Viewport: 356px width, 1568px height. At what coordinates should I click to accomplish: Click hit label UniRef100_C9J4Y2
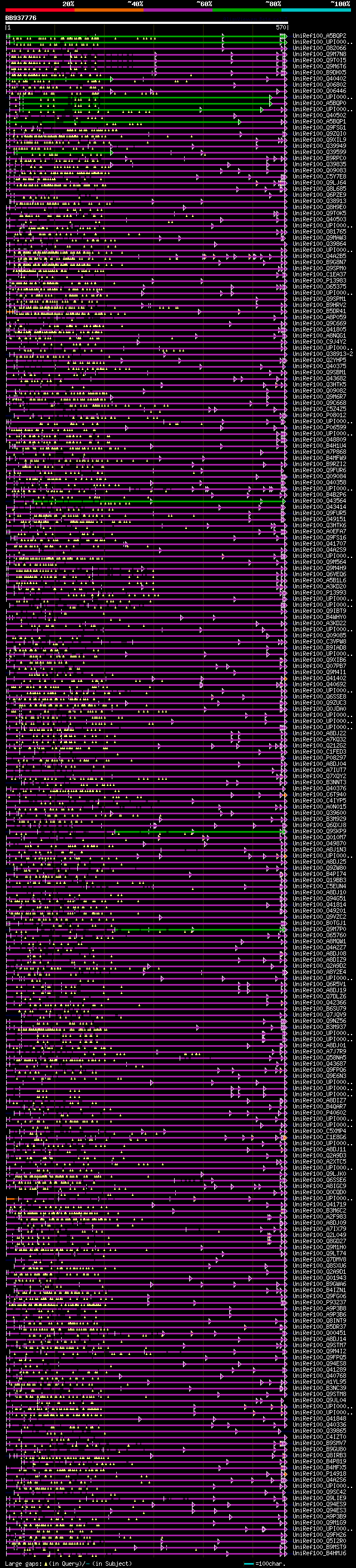tap(319, 342)
